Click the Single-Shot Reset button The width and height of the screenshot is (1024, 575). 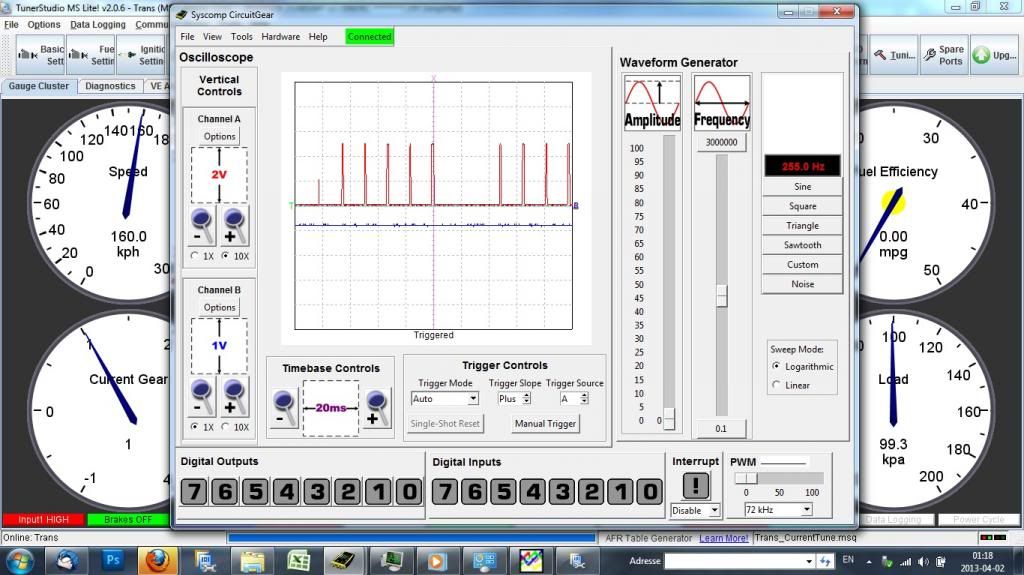pyautogui.click(x=445, y=423)
